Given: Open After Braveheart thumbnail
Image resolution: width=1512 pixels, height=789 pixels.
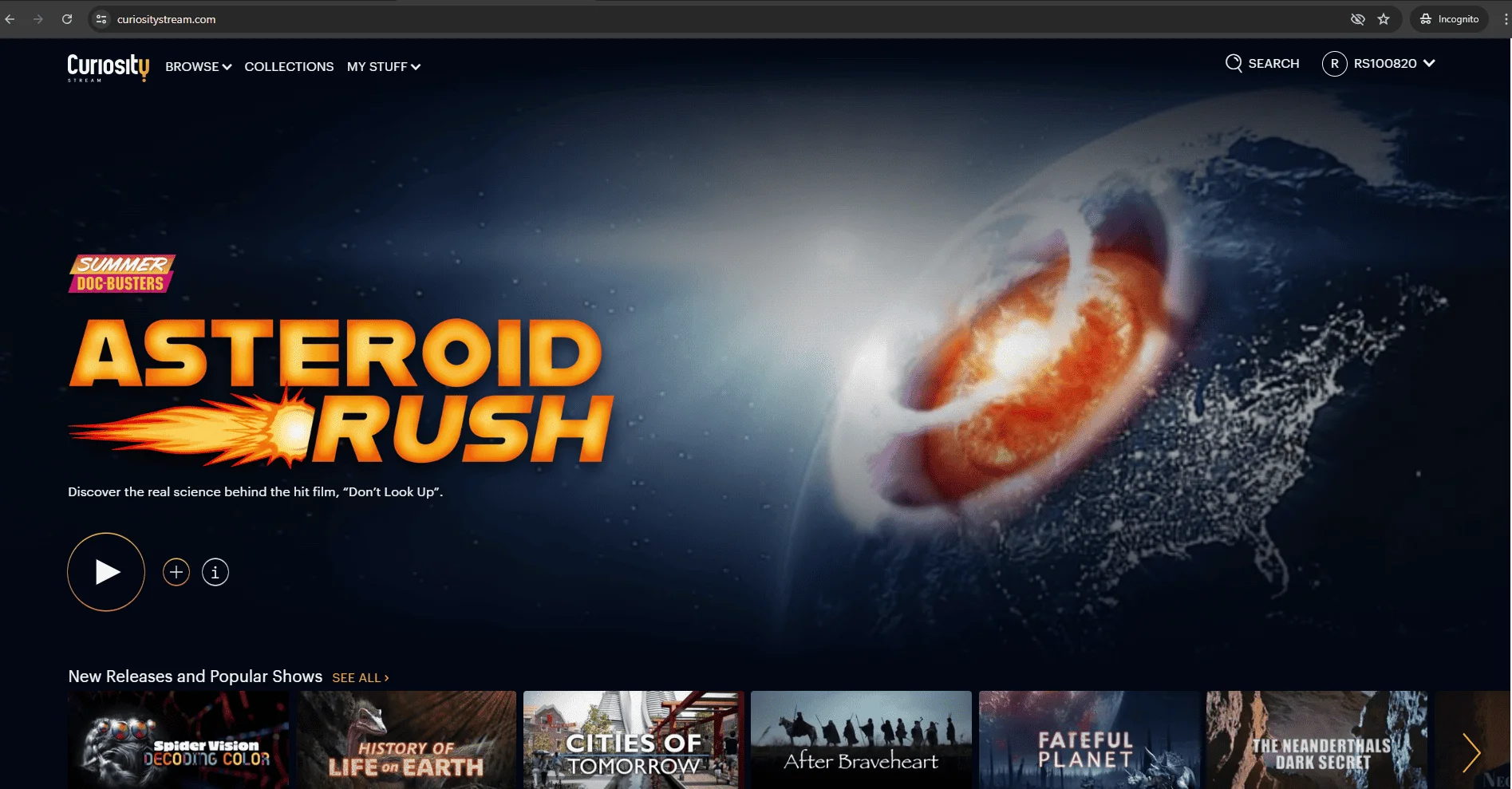Looking at the screenshot, I should click(x=861, y=740).
